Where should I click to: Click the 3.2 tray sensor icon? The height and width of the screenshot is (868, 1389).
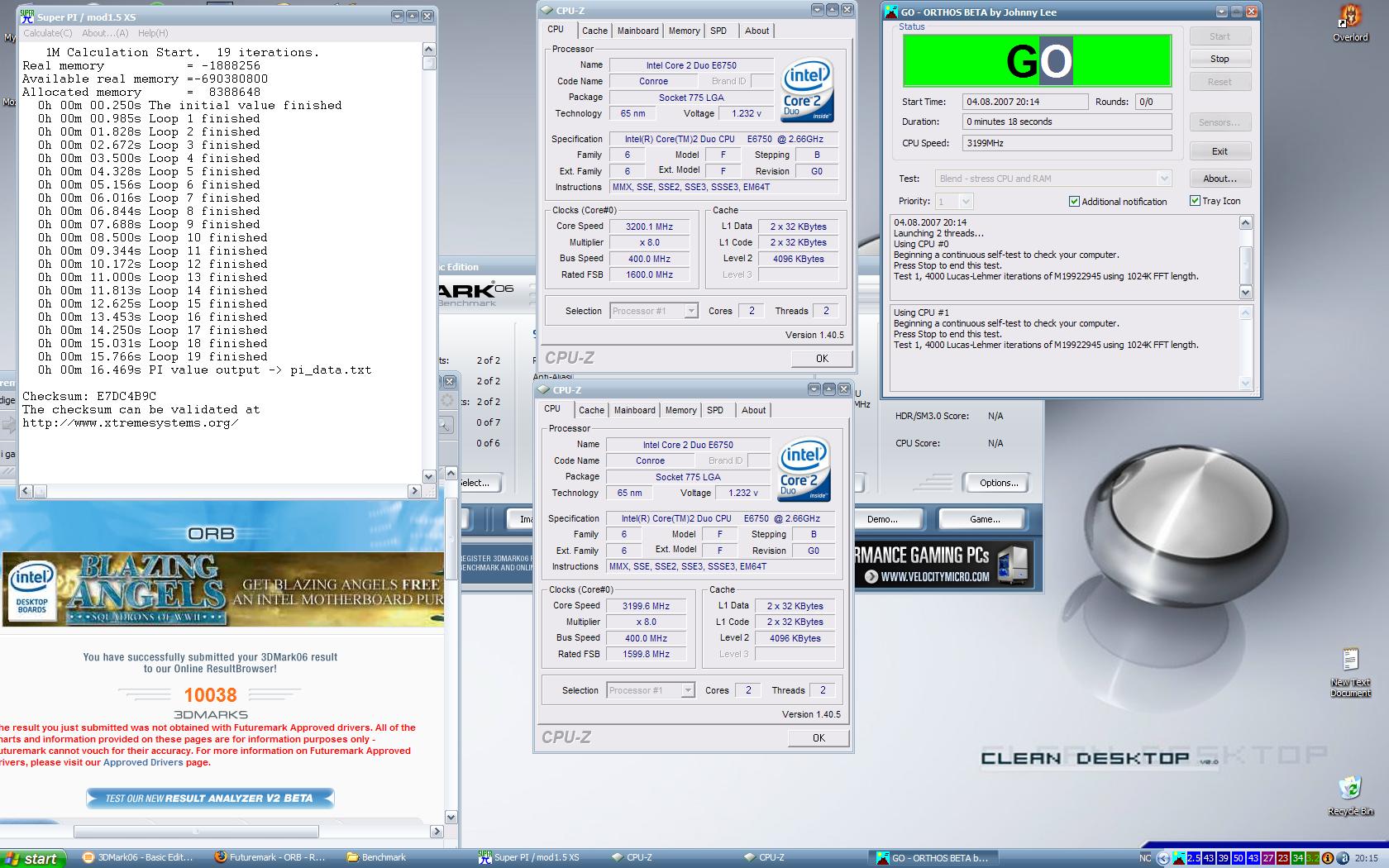tap(1313, 858)
